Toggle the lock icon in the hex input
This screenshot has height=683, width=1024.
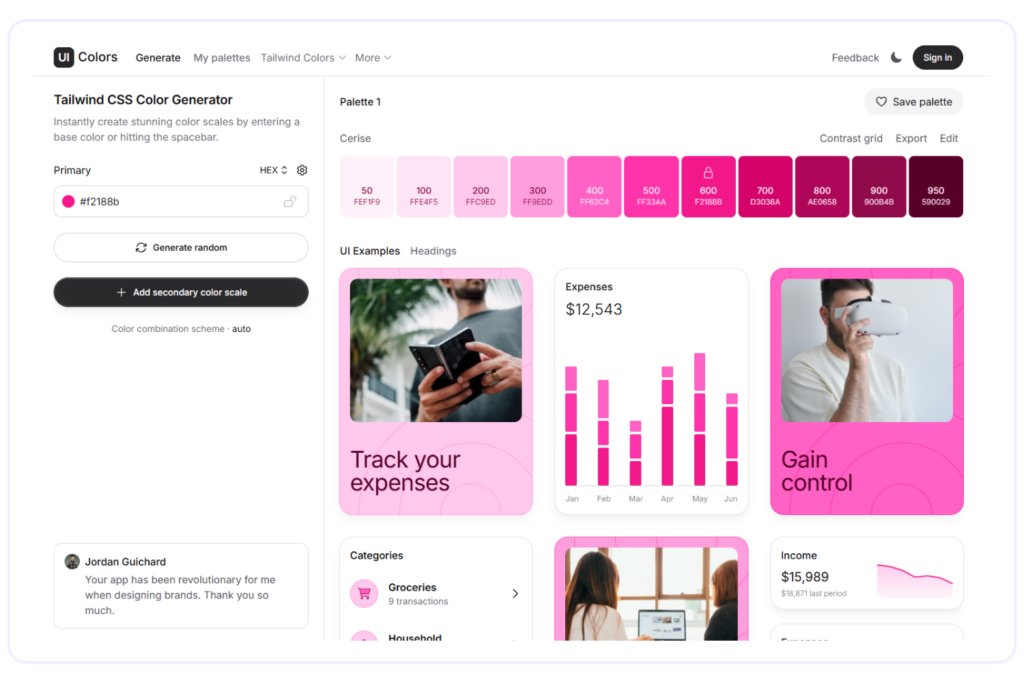[x=290, y=202]
